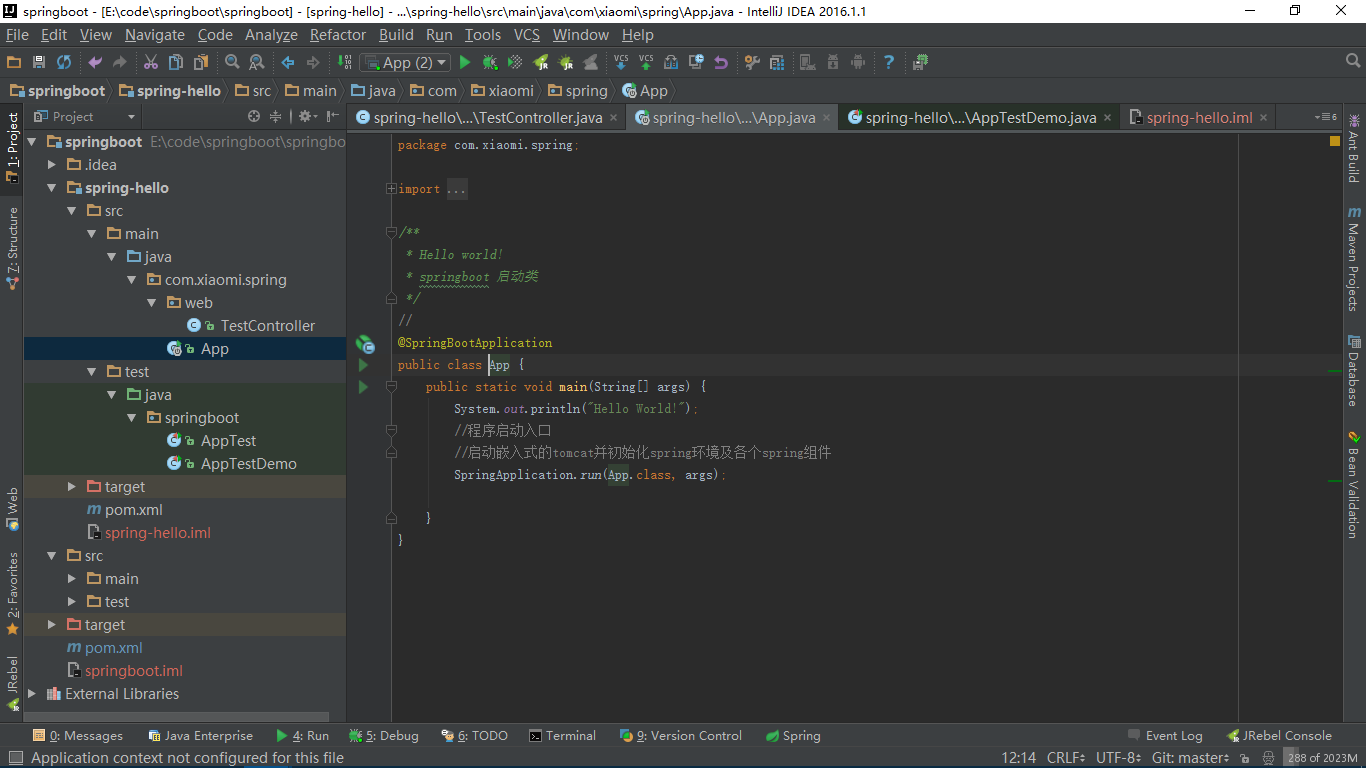Image resolution: width=1366 pixels, height=768 pixels.
Task: Open the JRebel Console tool window
Action: click(1279, 736)
